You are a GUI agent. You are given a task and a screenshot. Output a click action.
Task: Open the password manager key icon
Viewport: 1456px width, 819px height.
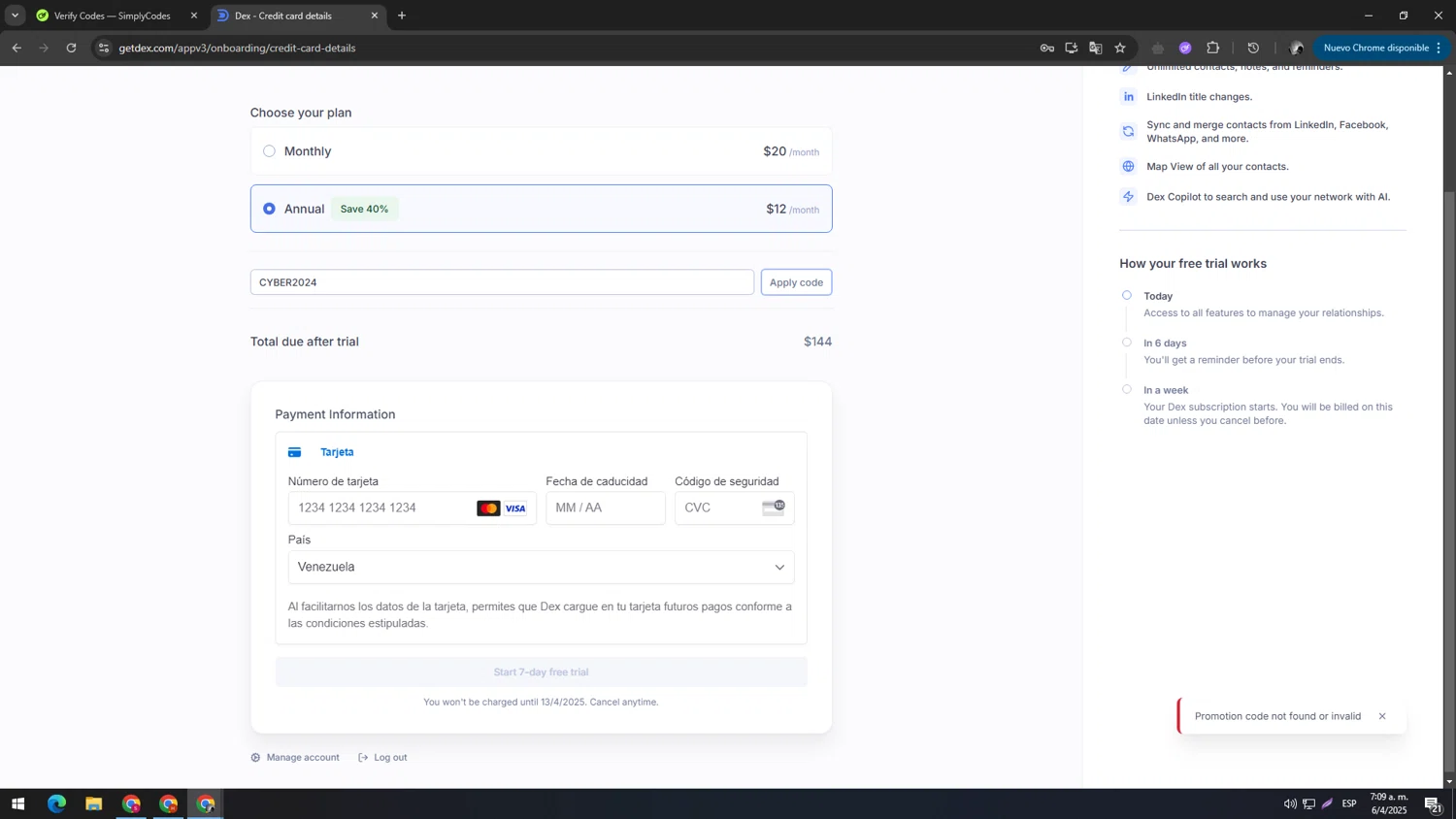[1047, 48]
